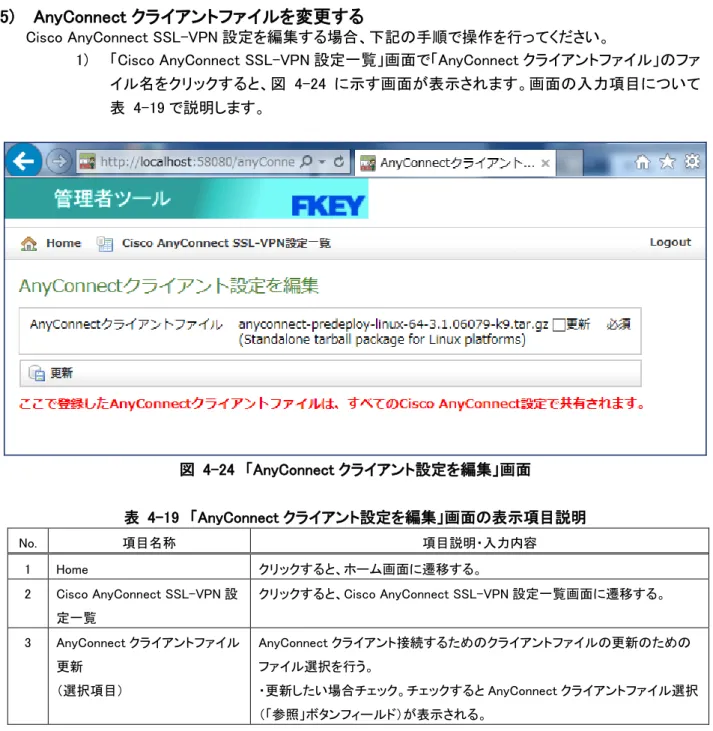The width and height of the screenshot is (713, 731).
Task: Click the AnyConnectクライアントファイル field label
Action: click(x=126, y=324)
